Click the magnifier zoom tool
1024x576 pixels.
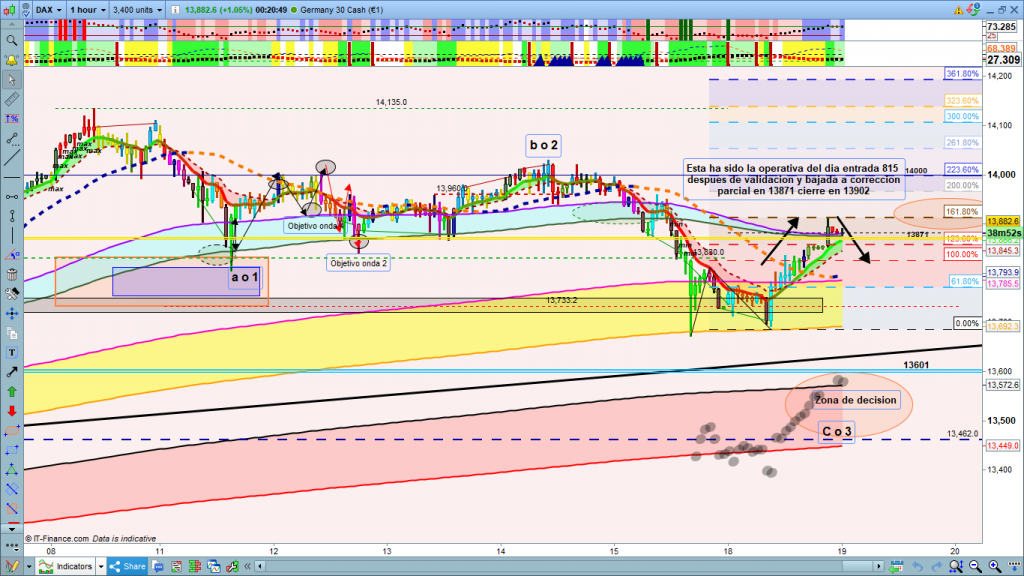click(x=11, y=41)
